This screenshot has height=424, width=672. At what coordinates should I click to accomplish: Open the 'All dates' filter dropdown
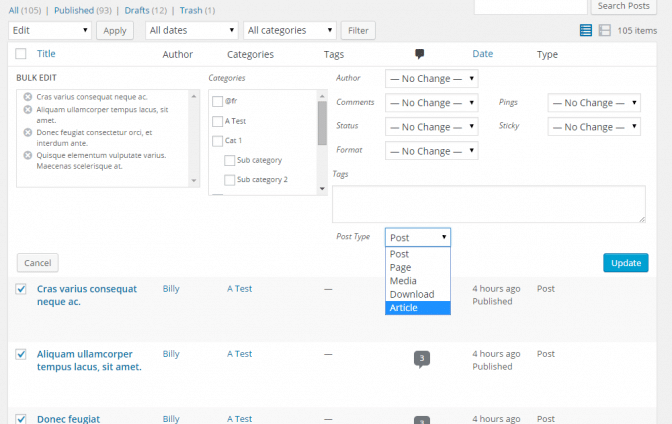pyautogui.click(x=192, y=30)
